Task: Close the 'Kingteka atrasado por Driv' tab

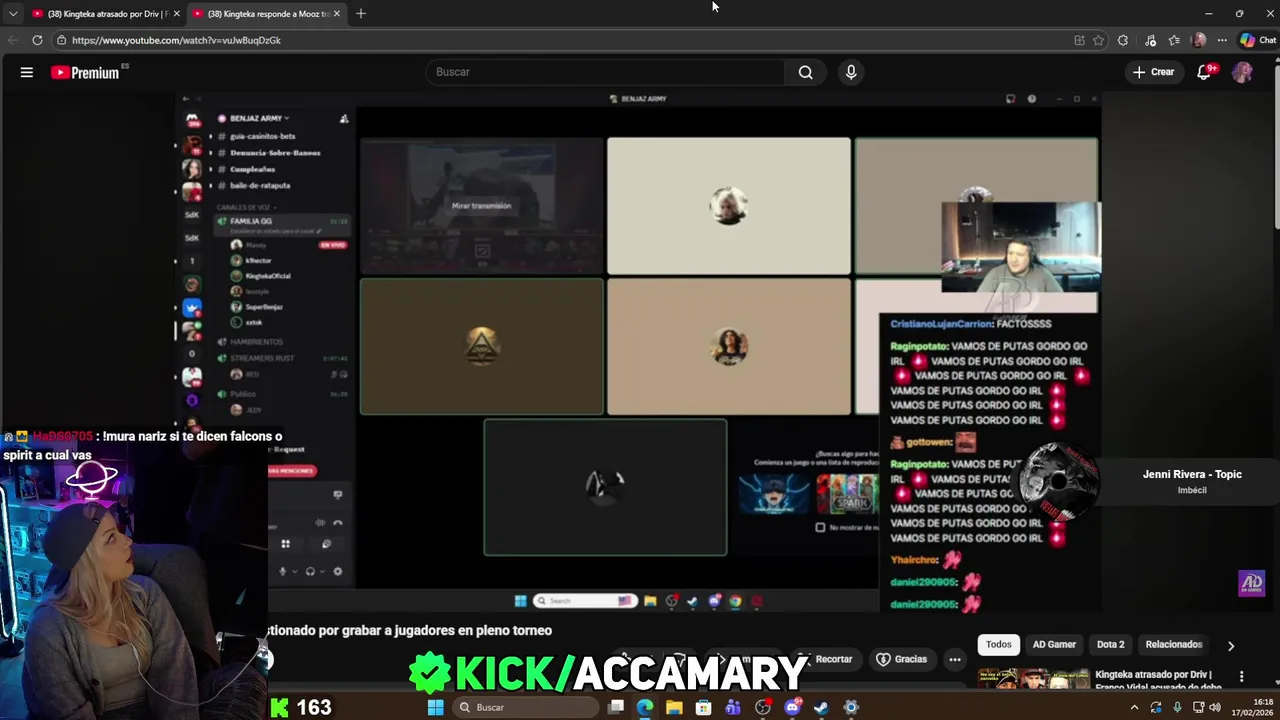Action: click(177, 13)
